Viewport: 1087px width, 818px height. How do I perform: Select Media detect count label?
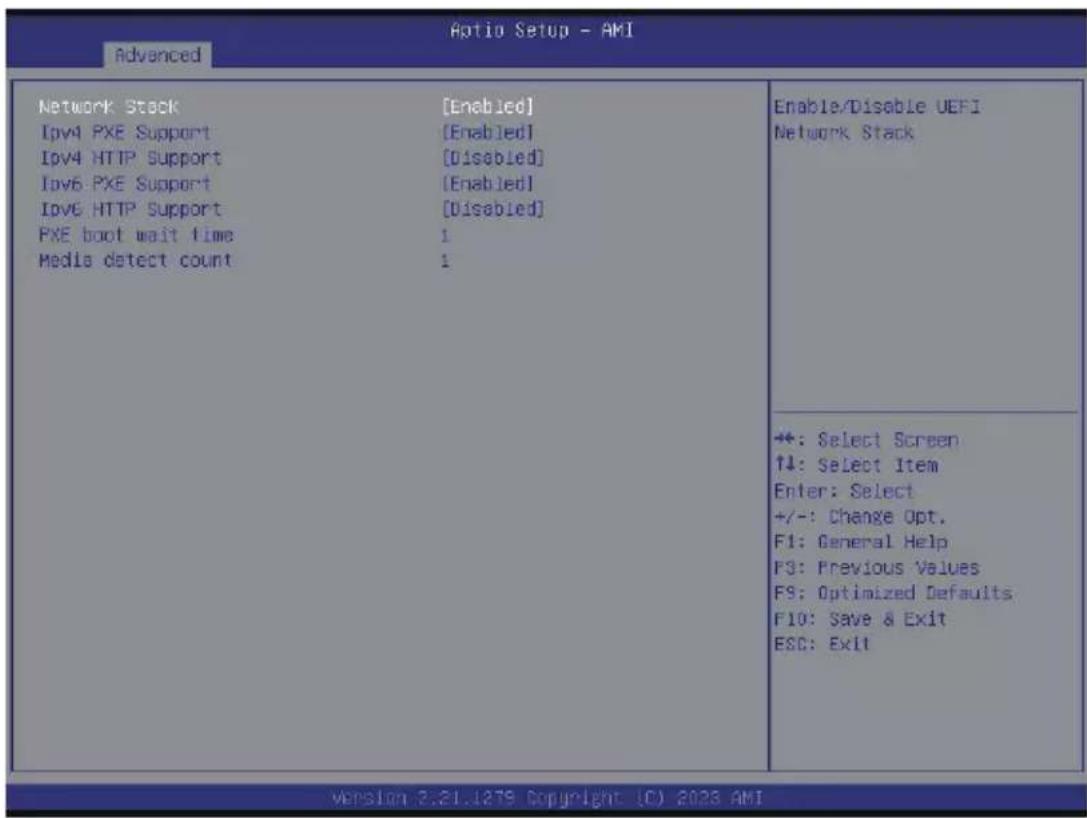click(x=135, y=261)
